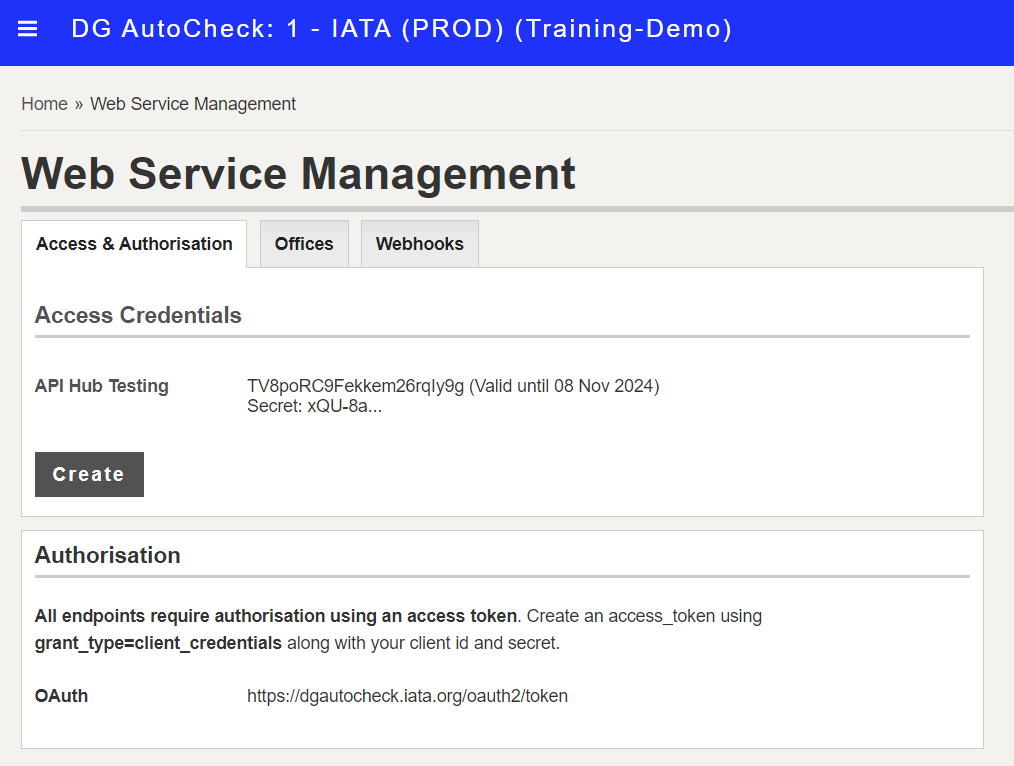
Task: Go to the Home breadcrumb link
Action: (x=45, y=104)
